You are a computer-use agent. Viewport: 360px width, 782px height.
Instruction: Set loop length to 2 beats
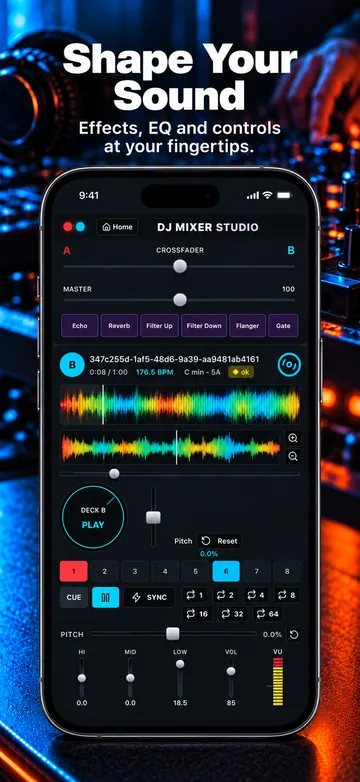pos(226,595)
